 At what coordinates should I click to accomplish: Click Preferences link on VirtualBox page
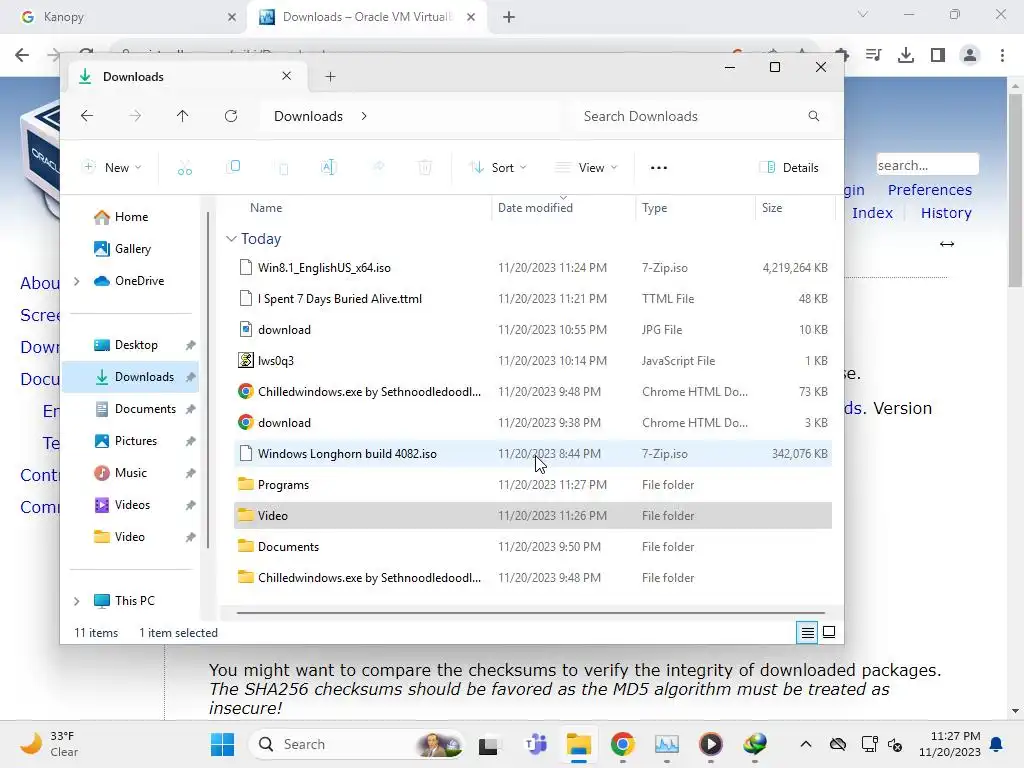[x=929, y=190]
